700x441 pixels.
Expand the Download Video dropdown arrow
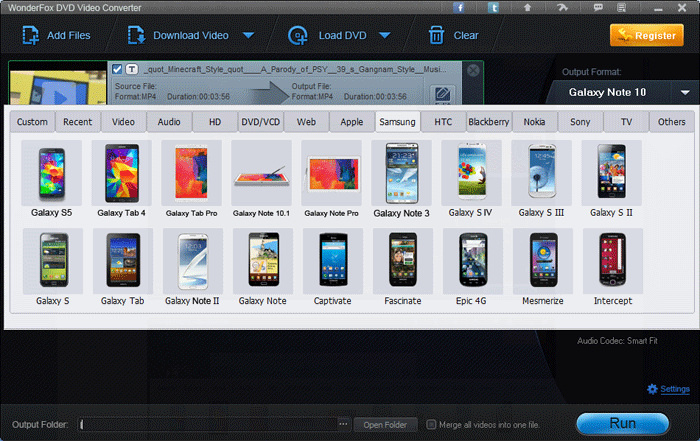tap(249, 35)
